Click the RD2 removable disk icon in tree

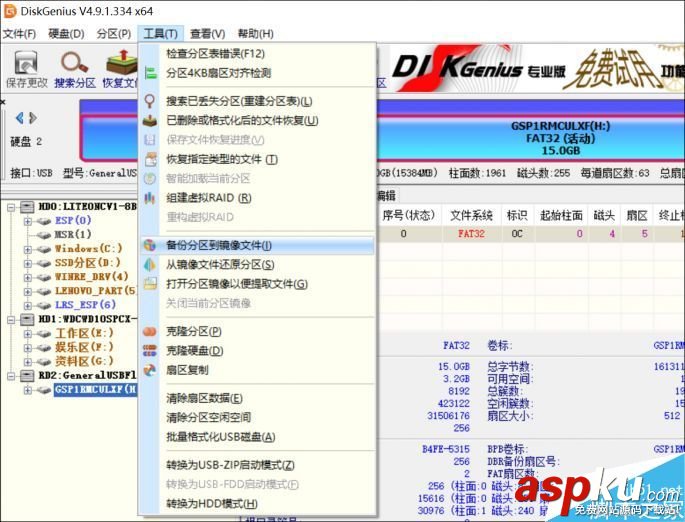click(28, 376)
